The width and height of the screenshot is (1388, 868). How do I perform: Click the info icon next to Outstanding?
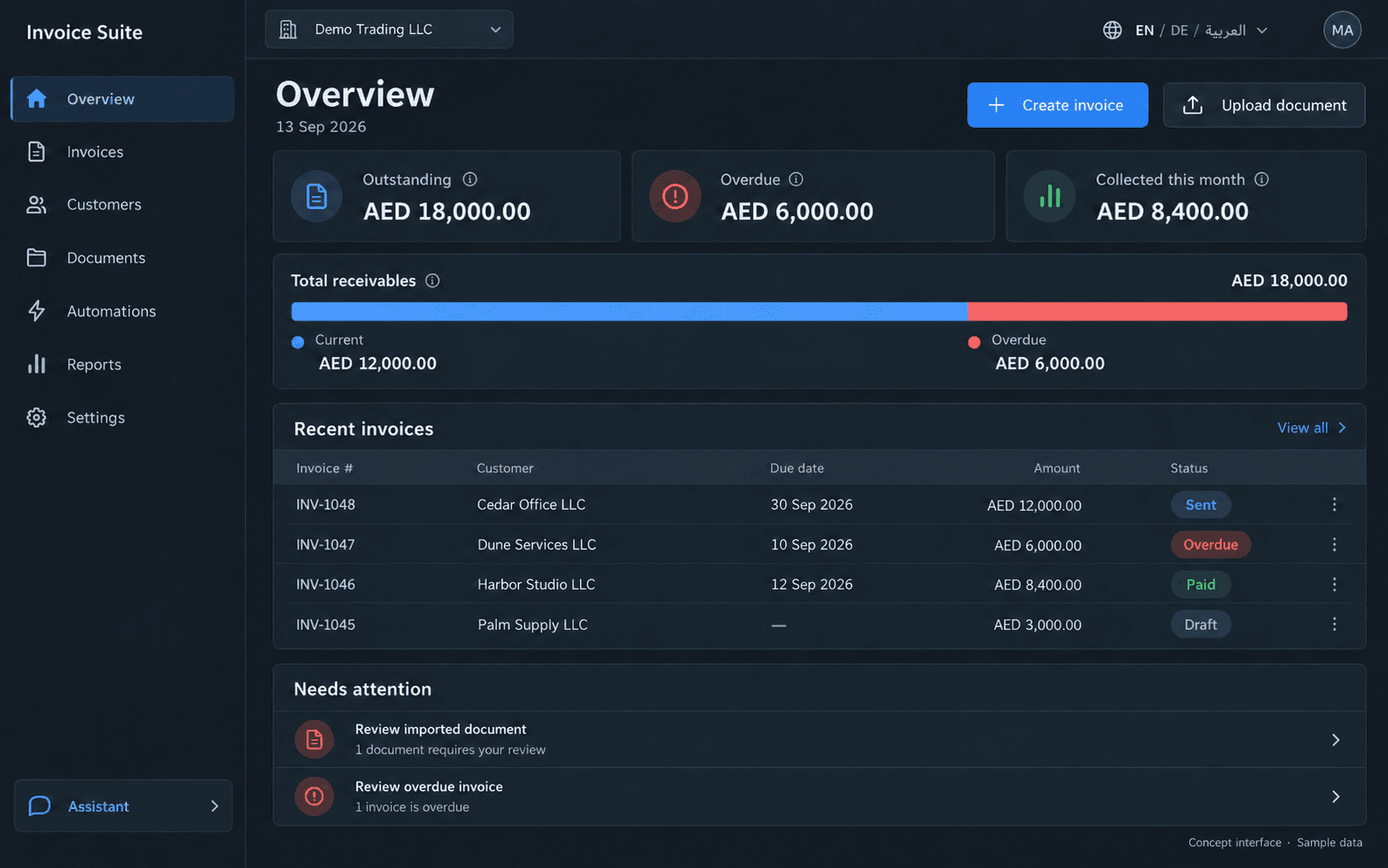[x=470, y=179]
